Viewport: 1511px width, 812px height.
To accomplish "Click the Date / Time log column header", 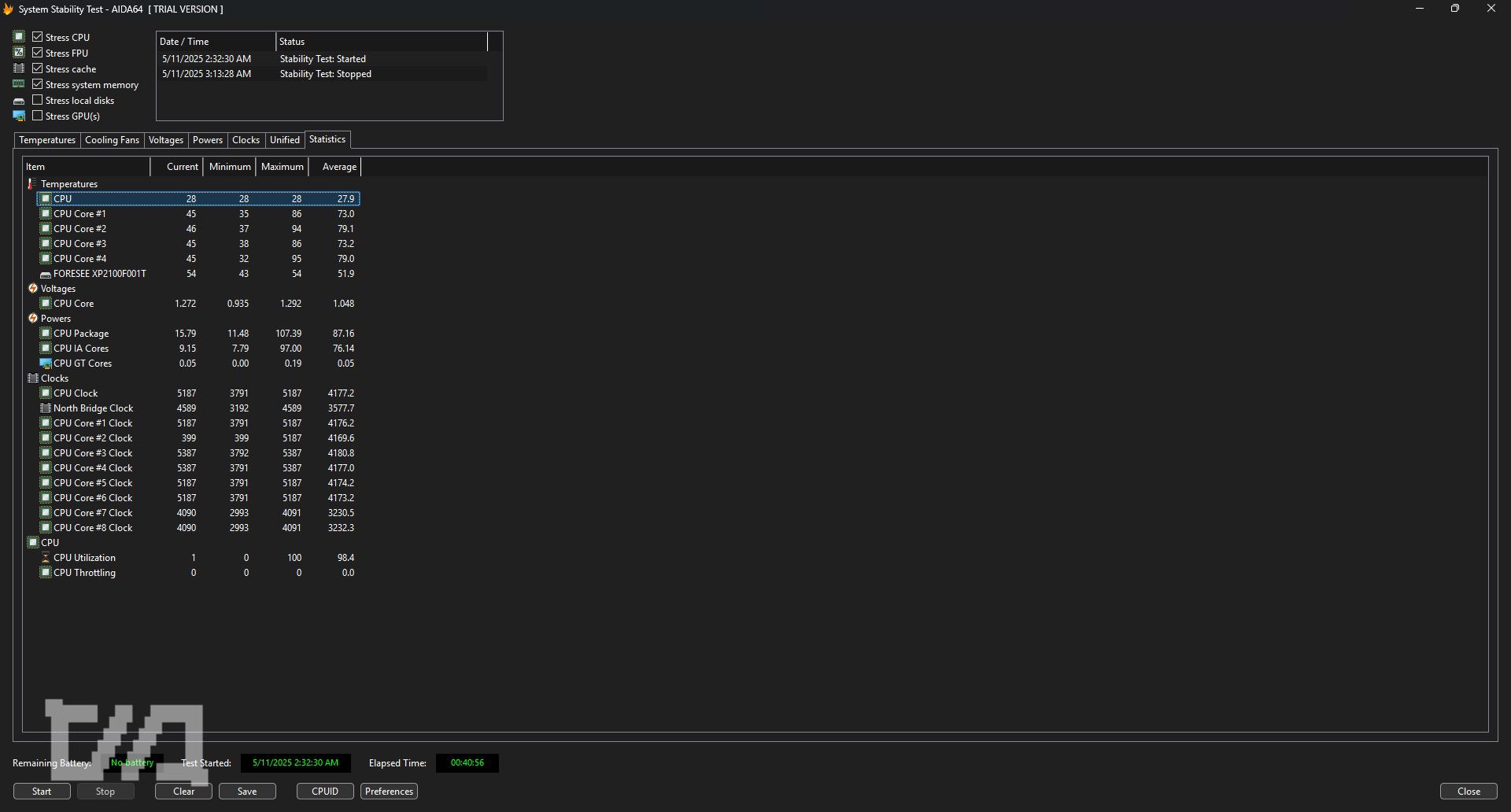I will (216, 42).
